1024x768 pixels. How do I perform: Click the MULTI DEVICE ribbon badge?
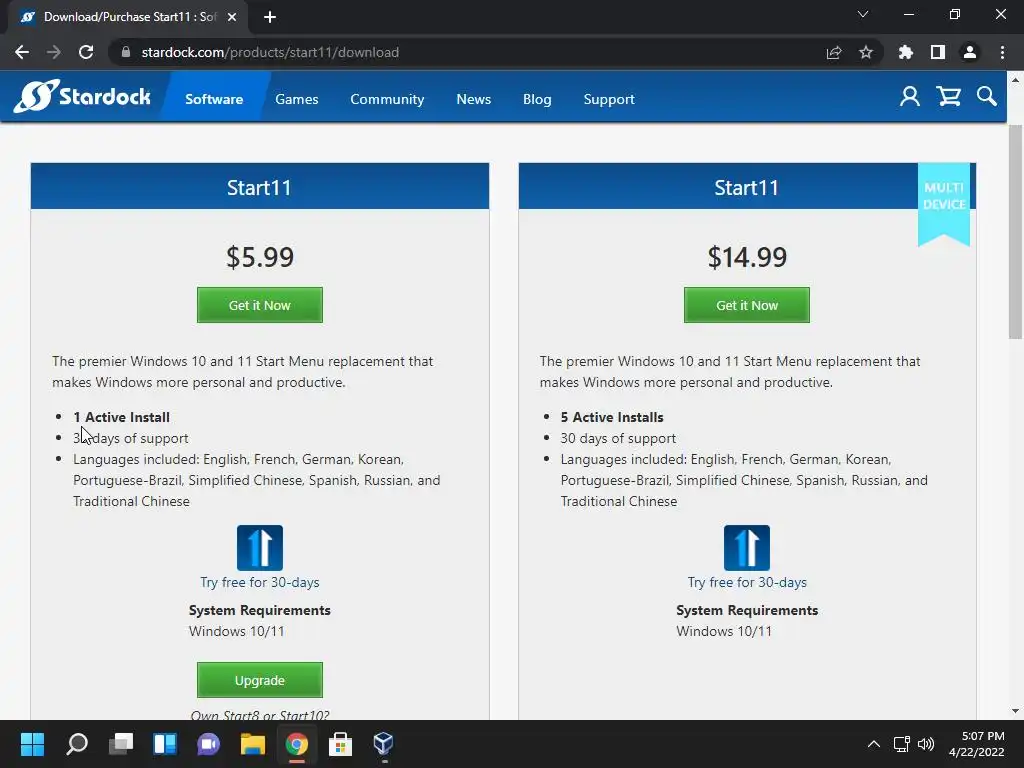pos(944,204)
